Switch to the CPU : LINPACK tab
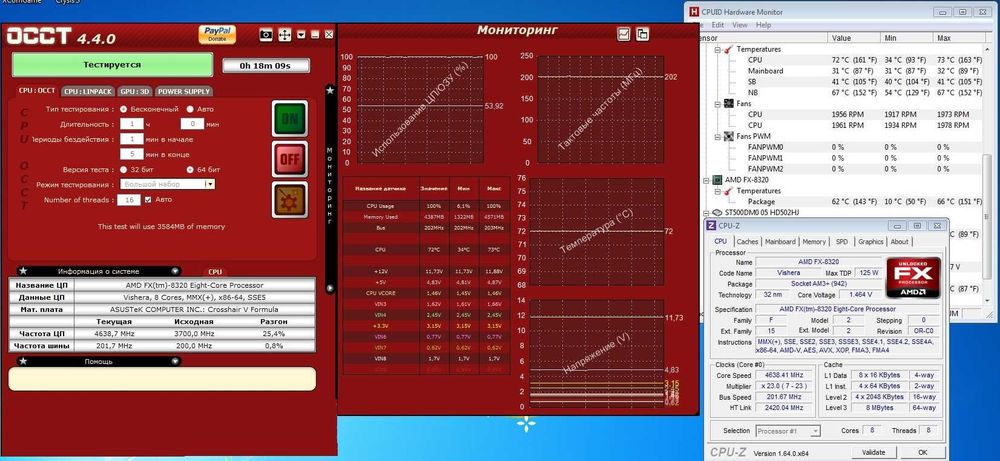The height and width of the screenshot is (461, 1000). click(88, 91)
